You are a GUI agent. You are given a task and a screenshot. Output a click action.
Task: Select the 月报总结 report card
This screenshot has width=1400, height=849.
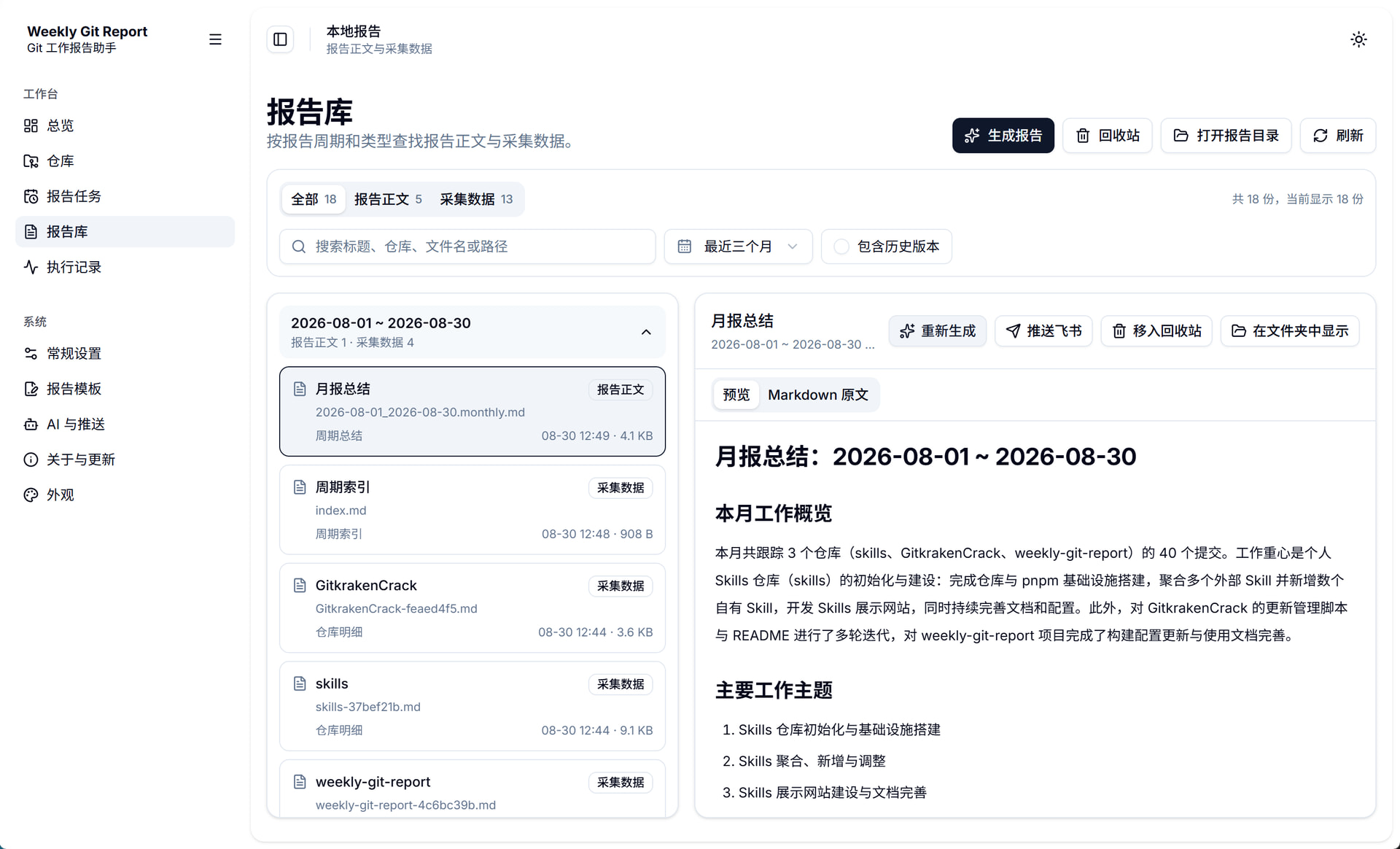point(472,411)
